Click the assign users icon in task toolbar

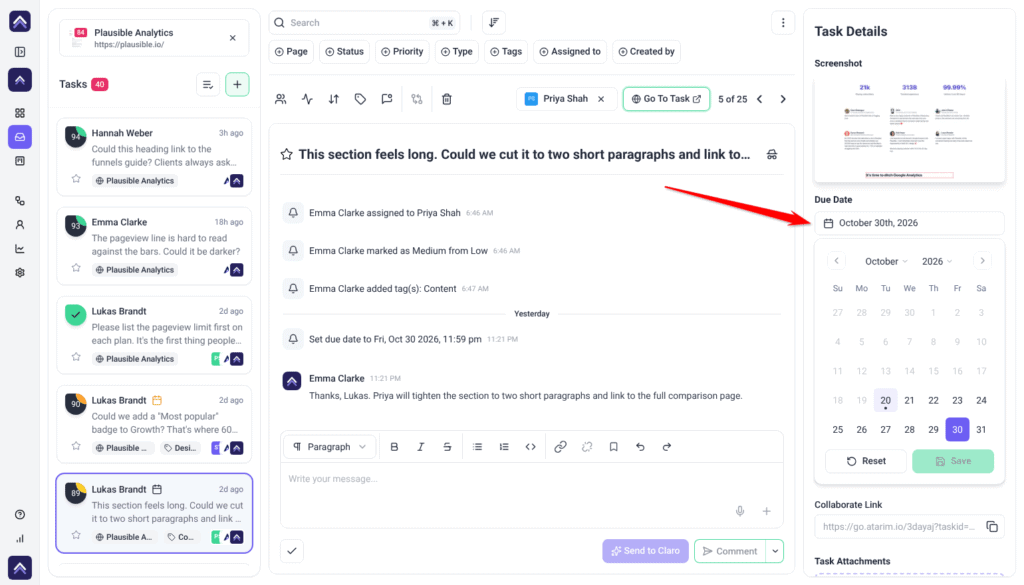tap(281, 99)
